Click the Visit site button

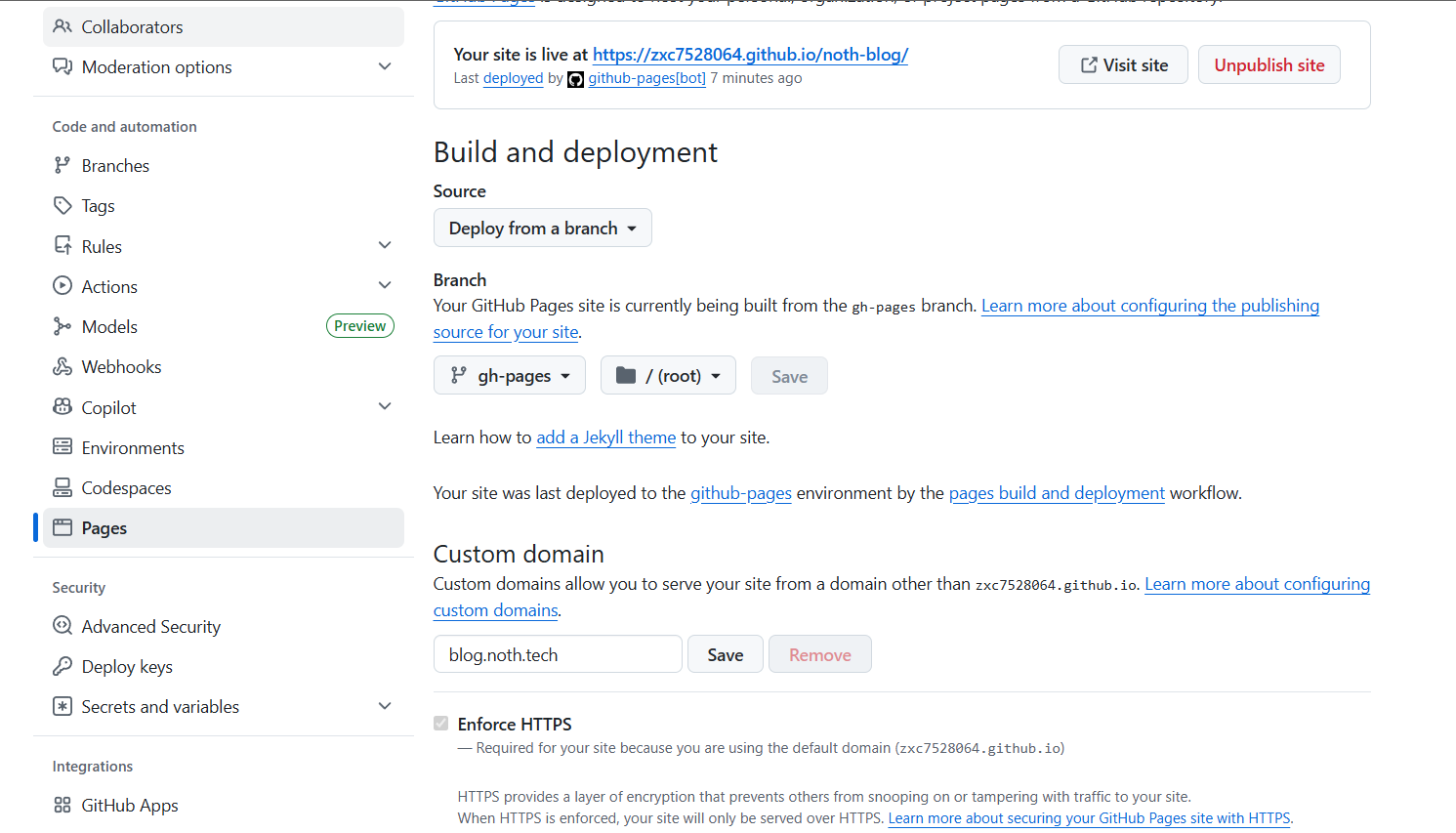pyautogui.click(x=1123, y=65)
